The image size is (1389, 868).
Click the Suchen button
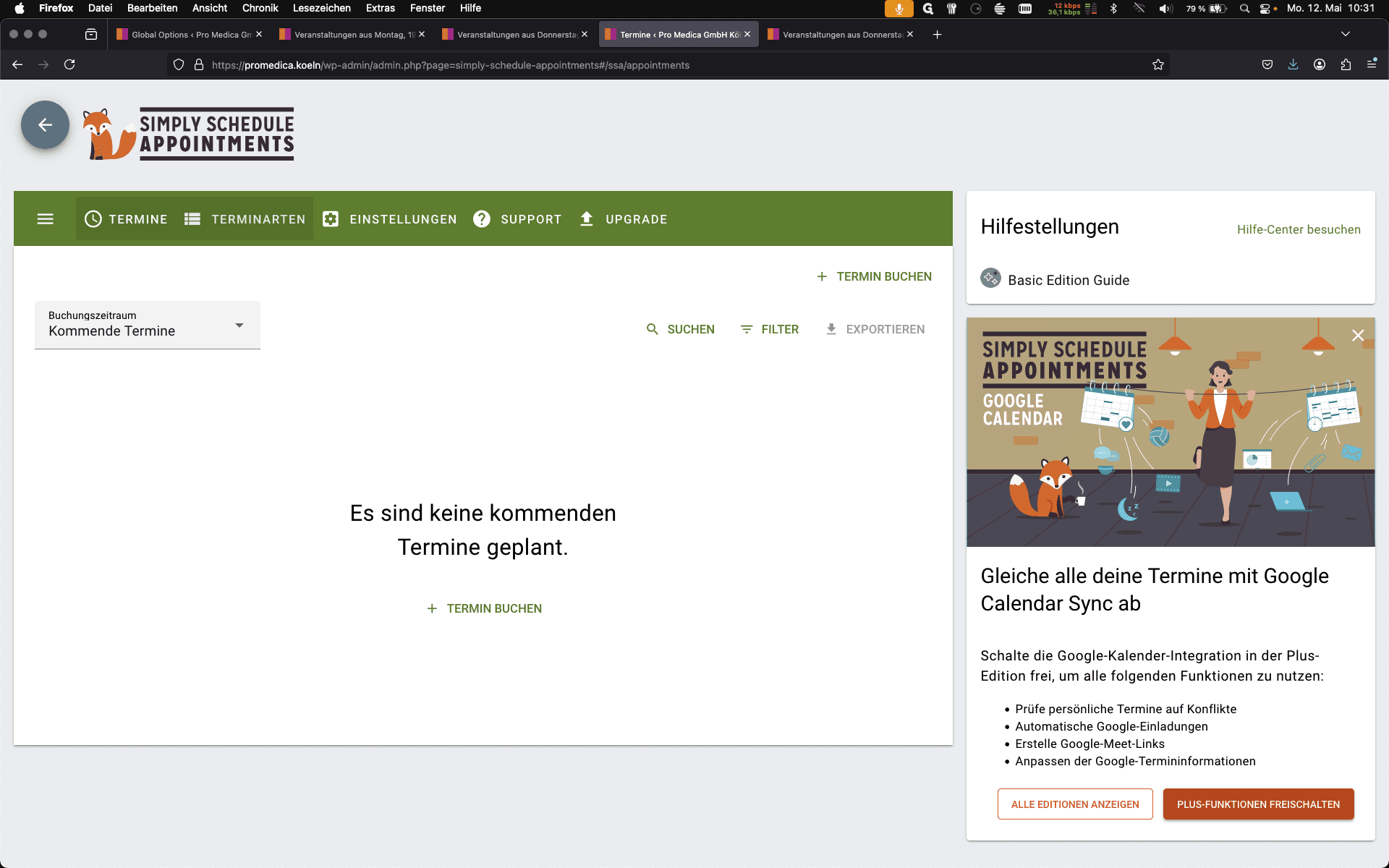click(x=680, y=329)
